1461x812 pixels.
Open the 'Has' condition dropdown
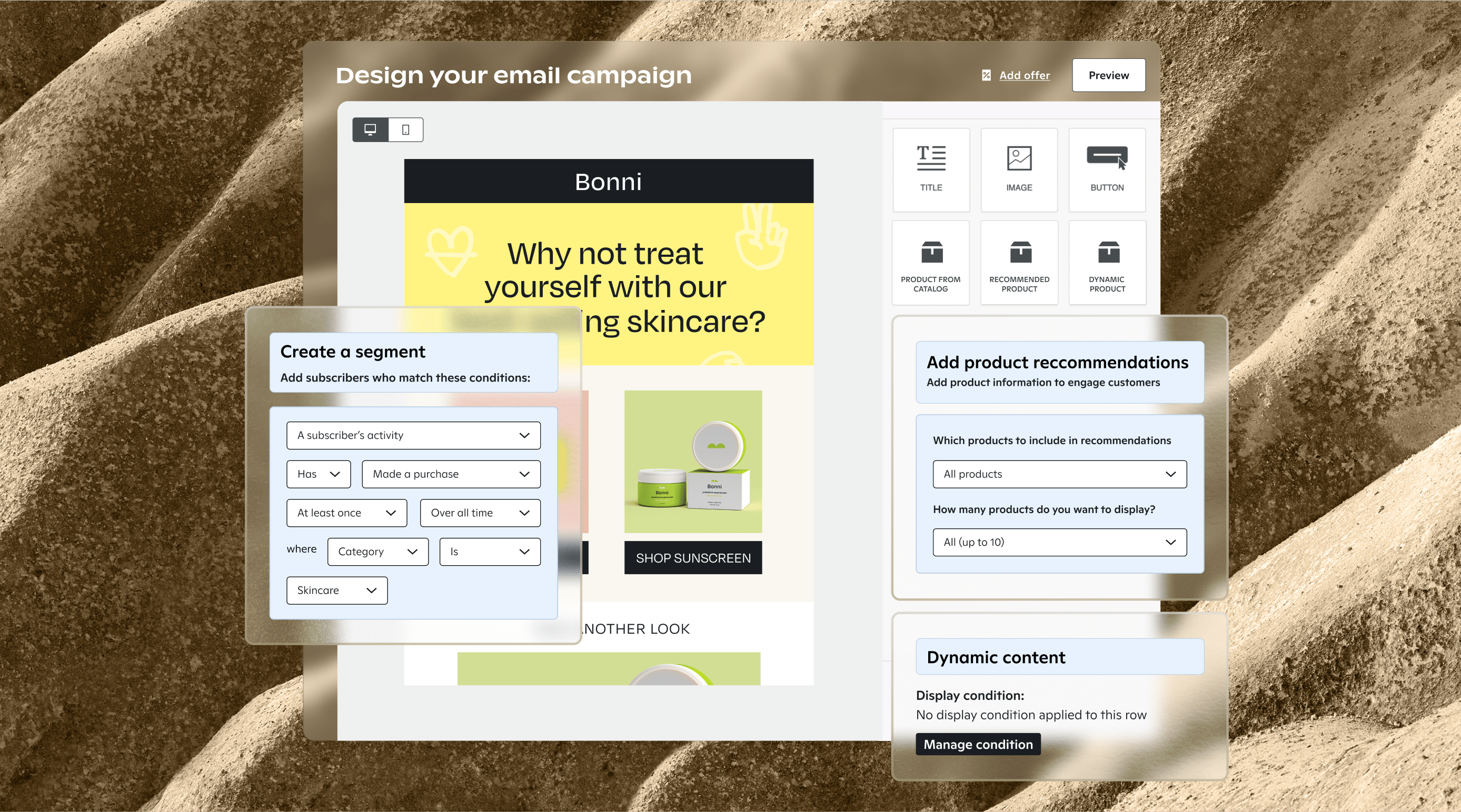(x=318, y=474)
